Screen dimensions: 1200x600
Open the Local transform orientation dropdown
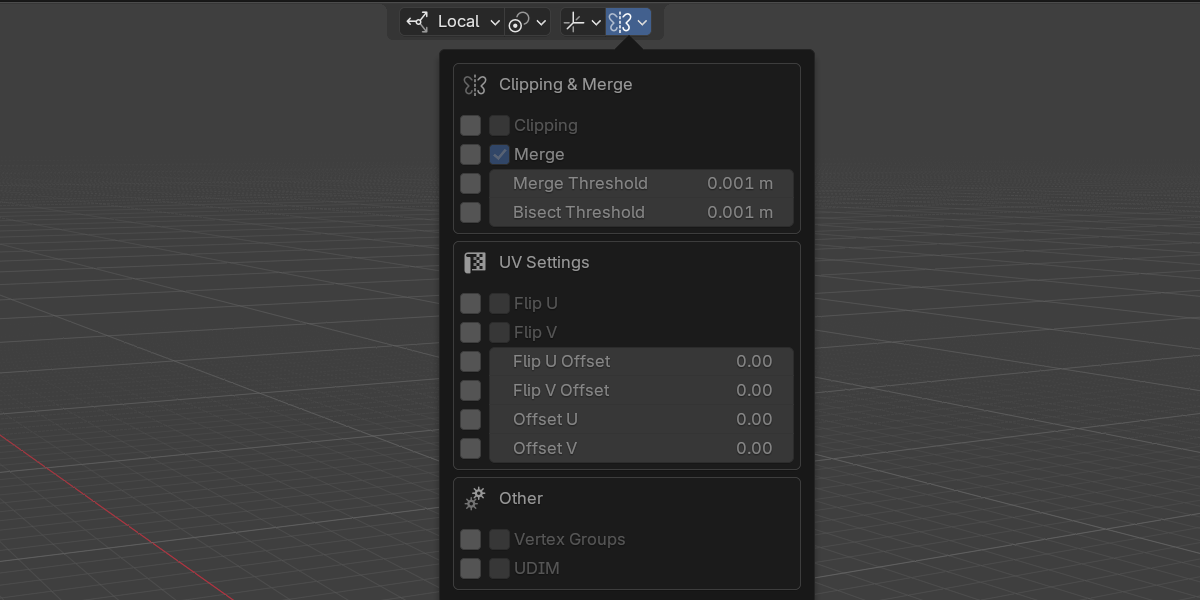coord(452,21)
